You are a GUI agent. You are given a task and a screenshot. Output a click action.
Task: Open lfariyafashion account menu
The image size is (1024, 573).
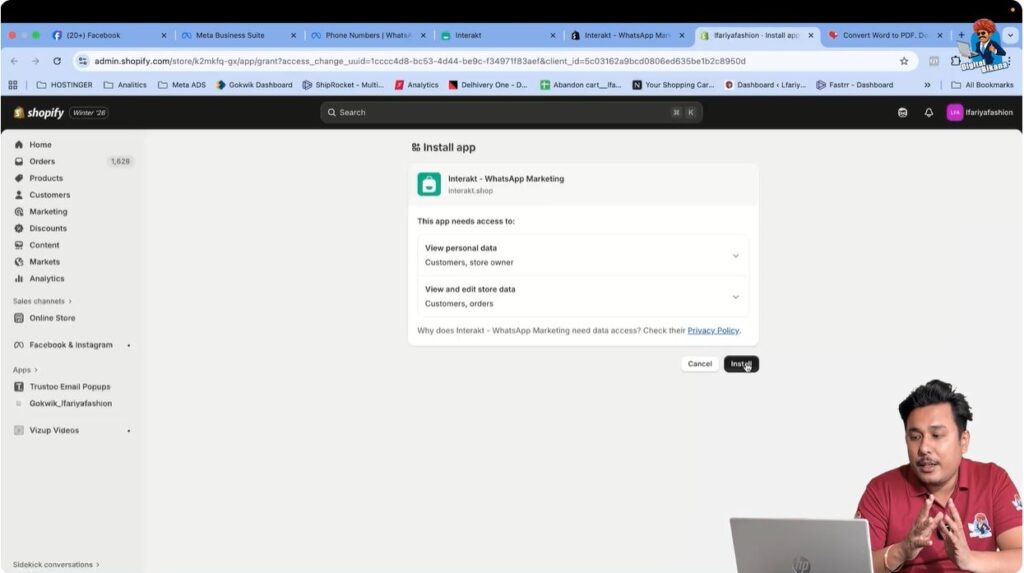point(980,112)
